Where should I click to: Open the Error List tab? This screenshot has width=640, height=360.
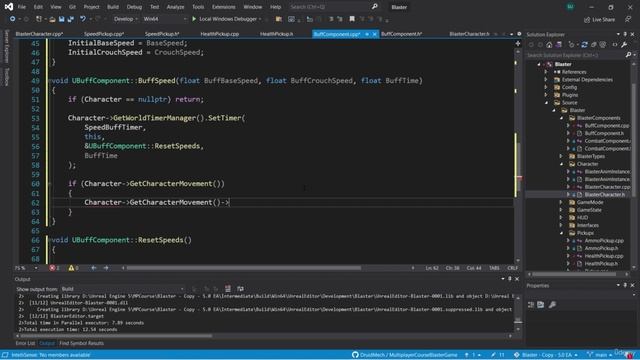(x=25, y=343)
